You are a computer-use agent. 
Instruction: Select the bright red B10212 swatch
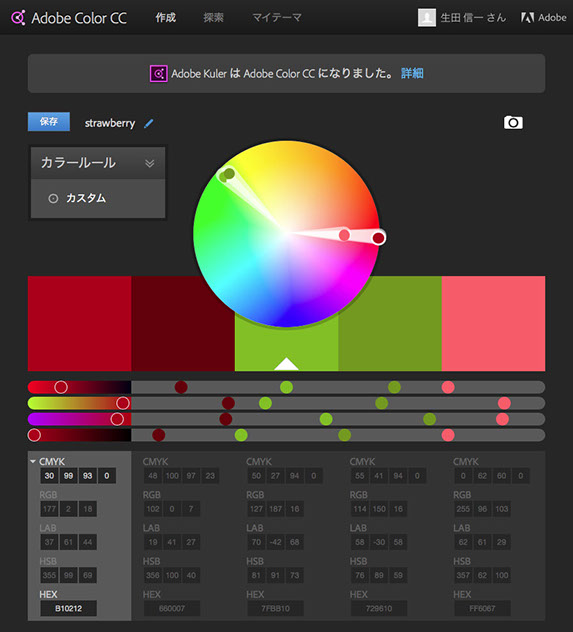coord(79,323)
